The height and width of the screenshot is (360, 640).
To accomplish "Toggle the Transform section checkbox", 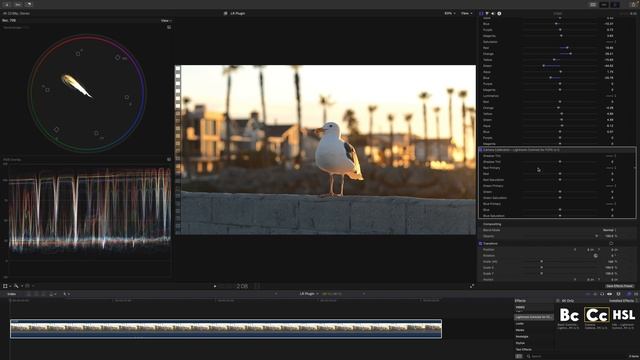I will pos(480,243).
